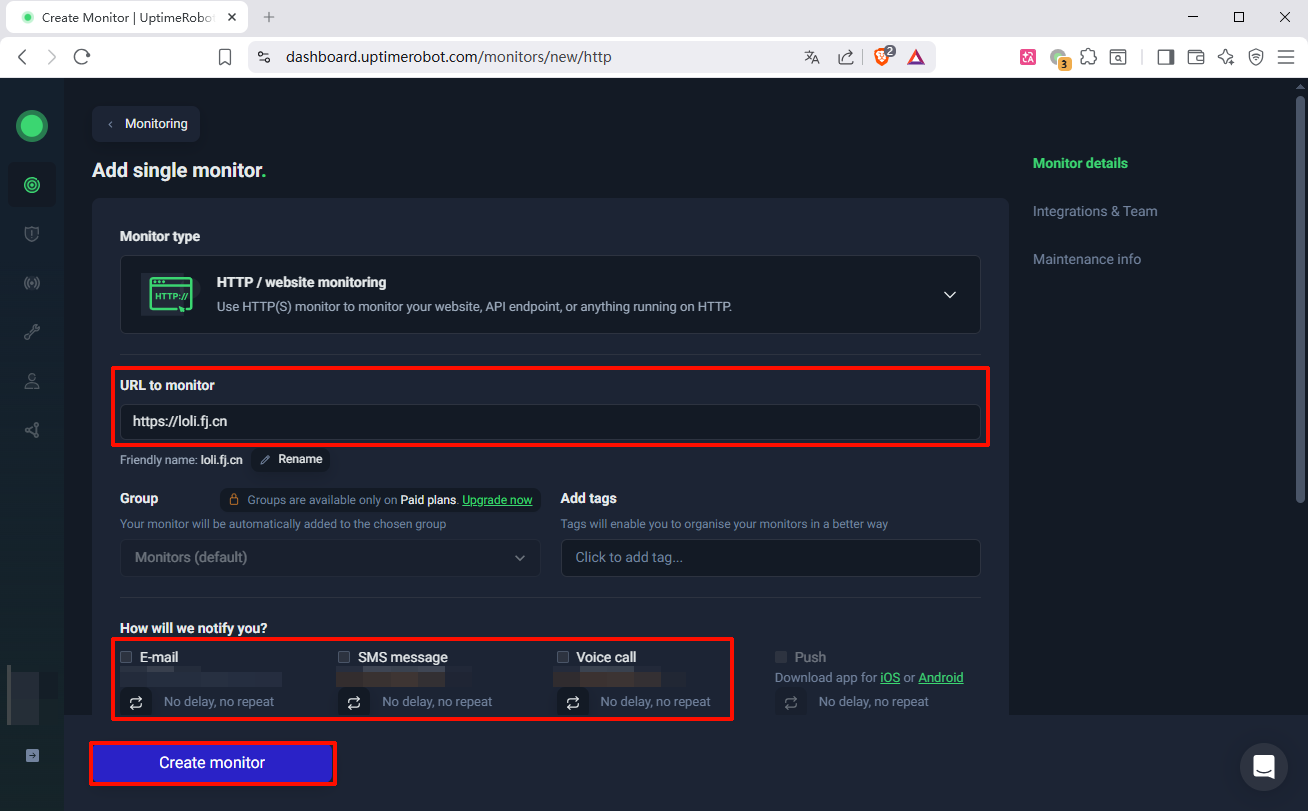Click the Brave Shields lion icon

(882, 57)
